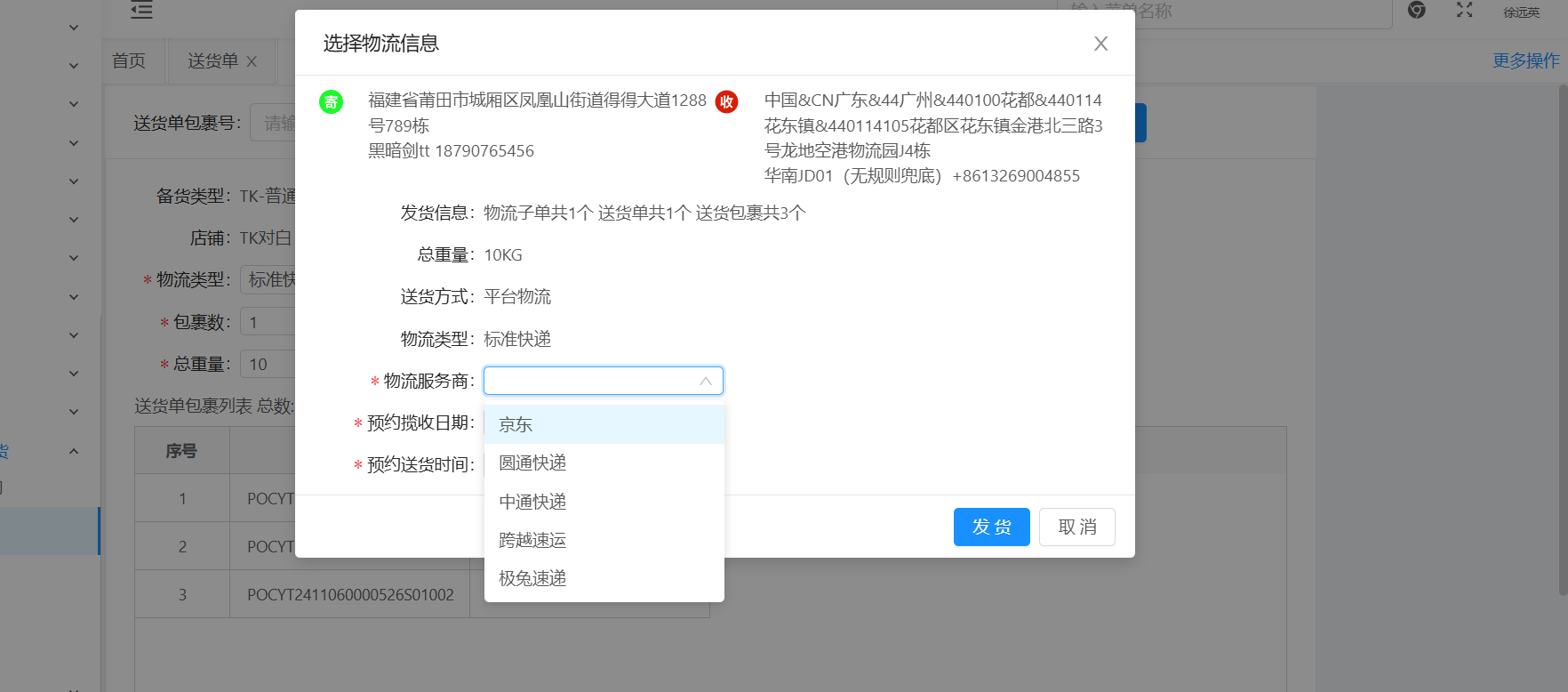Screen dimensions: 1568x692
Task: Select 京东 from the carrier list
Action: point(516,424)
